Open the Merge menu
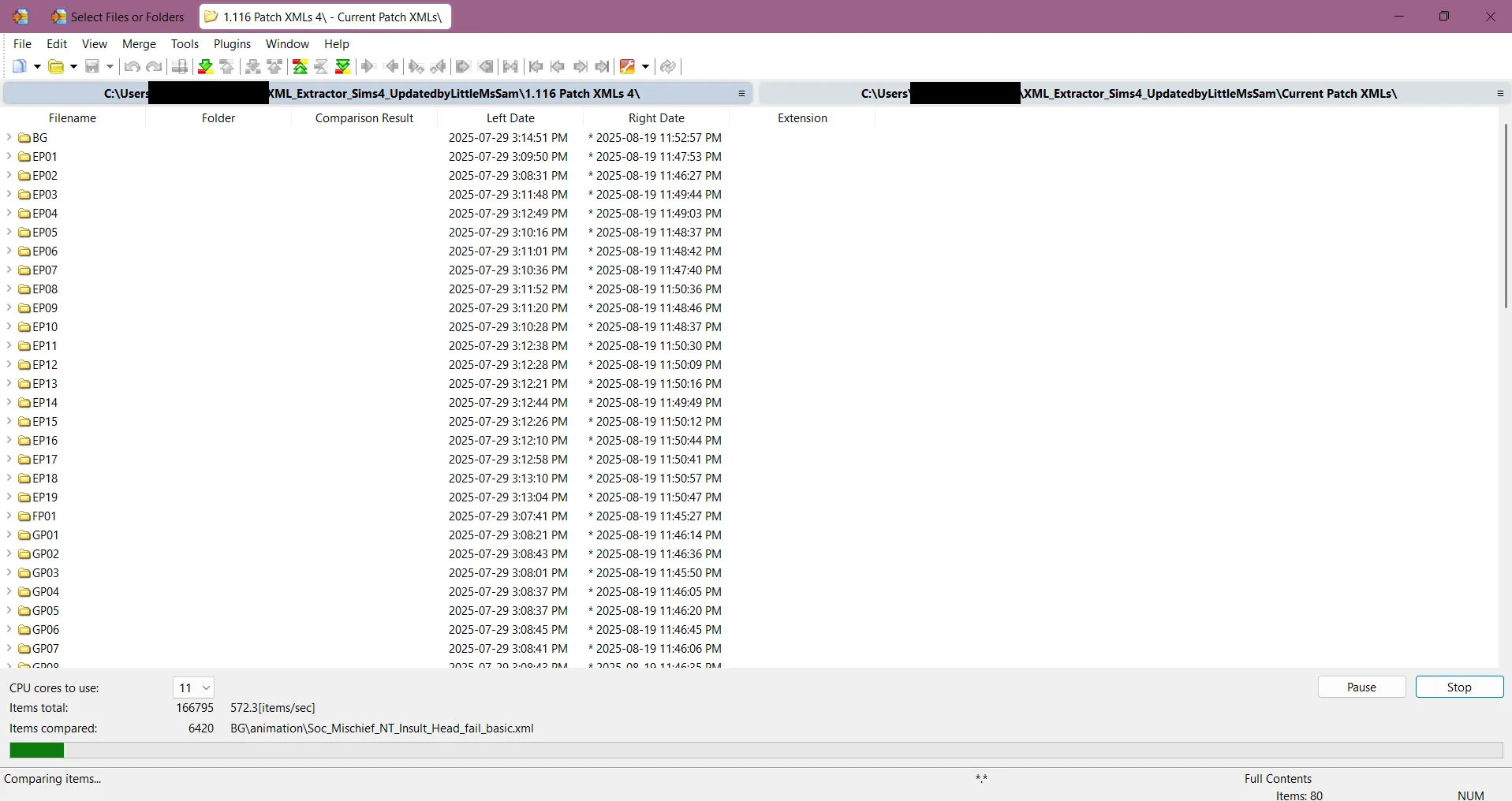The height and width of the screenshot is (801, 1512). pos(139,44)
